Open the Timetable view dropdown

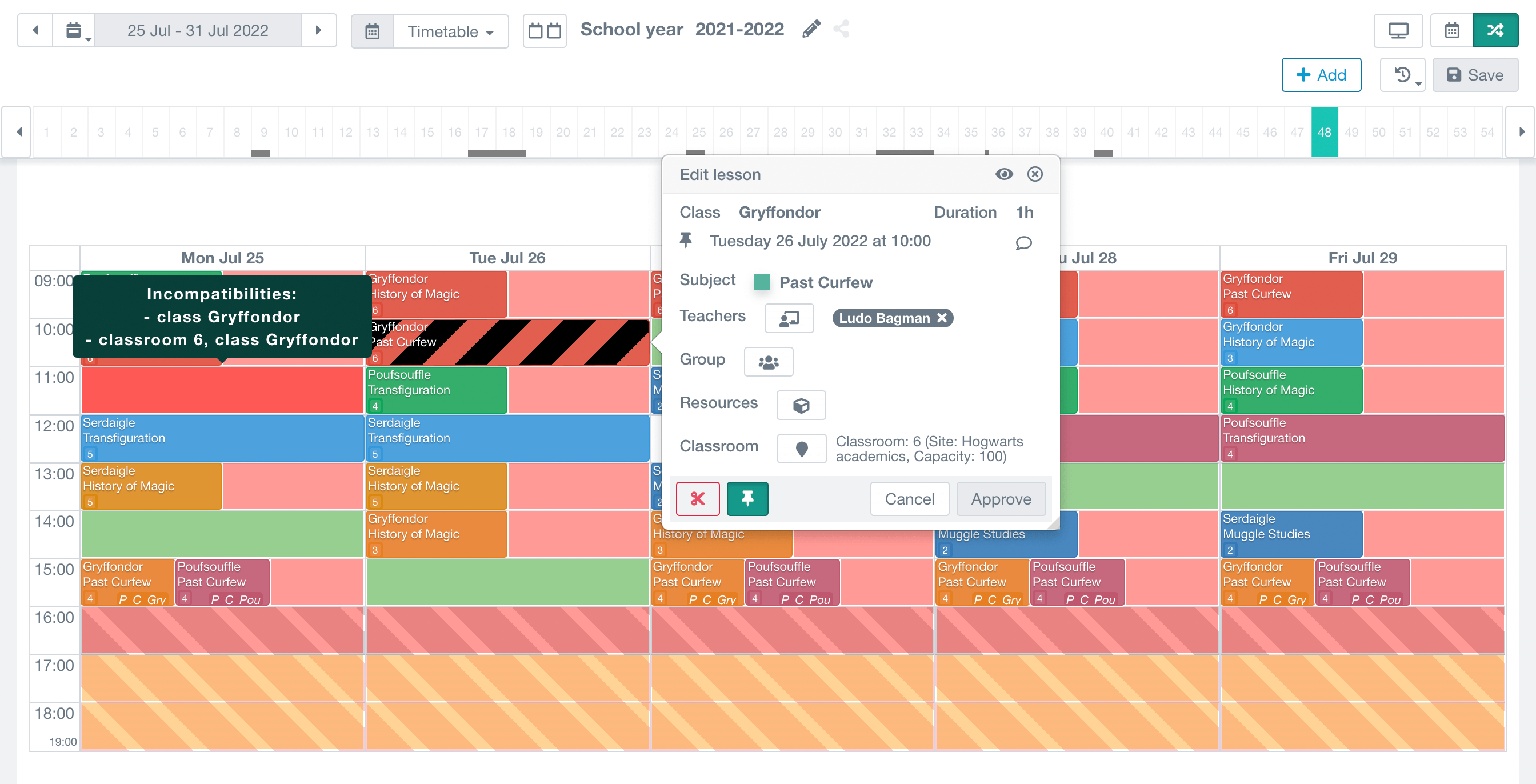[450, 31]
